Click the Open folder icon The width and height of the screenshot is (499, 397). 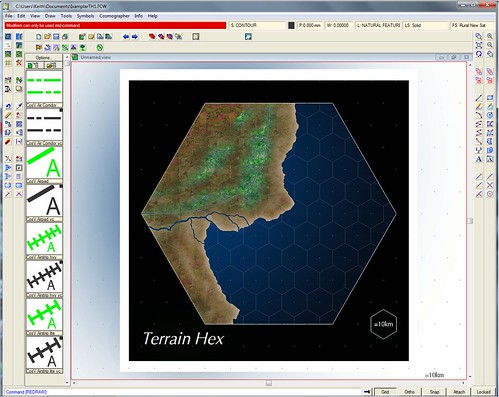(x=48, y=37)
